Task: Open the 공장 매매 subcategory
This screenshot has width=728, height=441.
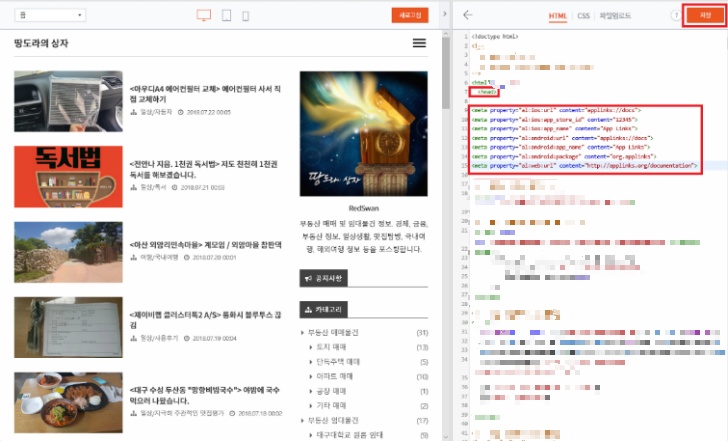Action: [331, 391]
